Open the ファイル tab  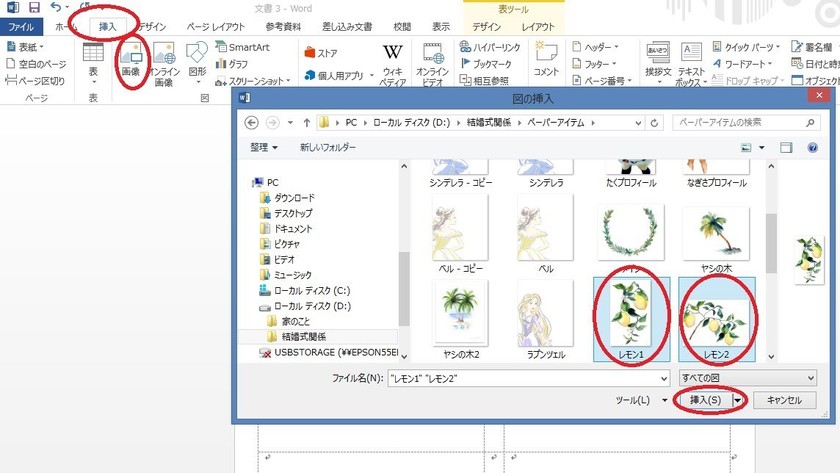tap(21, 27)
